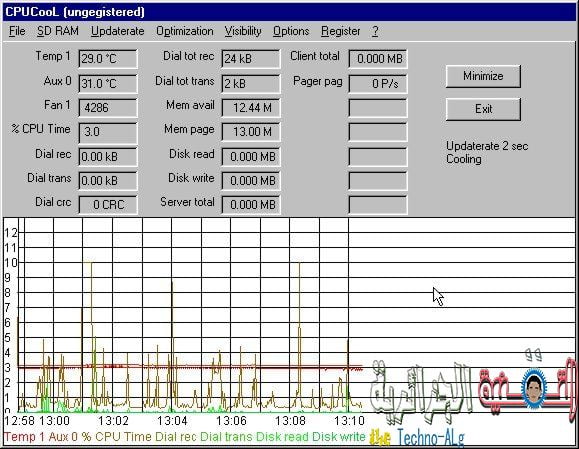The width and height of the screenshot is (579, 449).
Task: Click the Dial rec graph legend entry
Action: (x=175, y=437)
